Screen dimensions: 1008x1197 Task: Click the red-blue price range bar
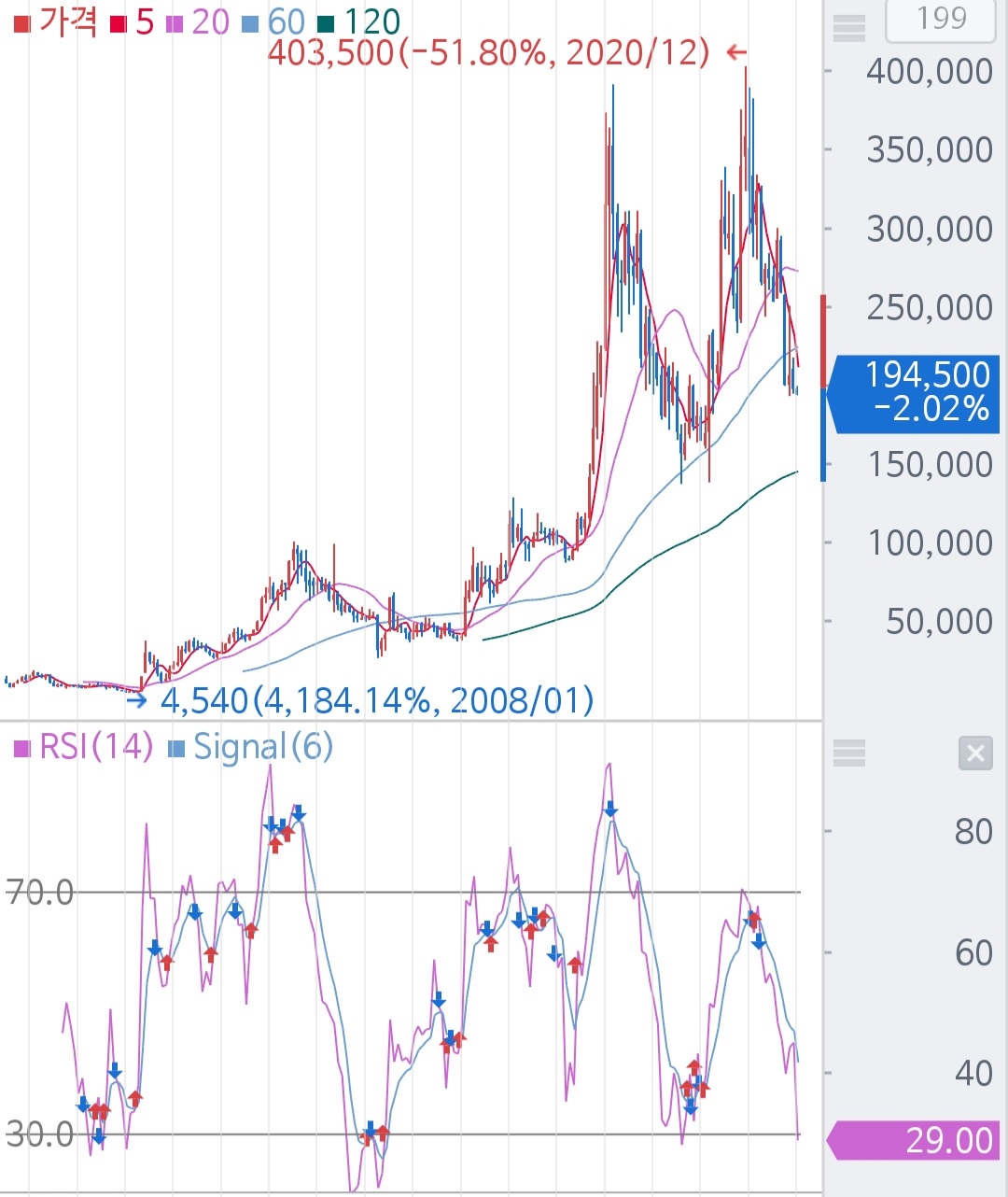(823, 387)
